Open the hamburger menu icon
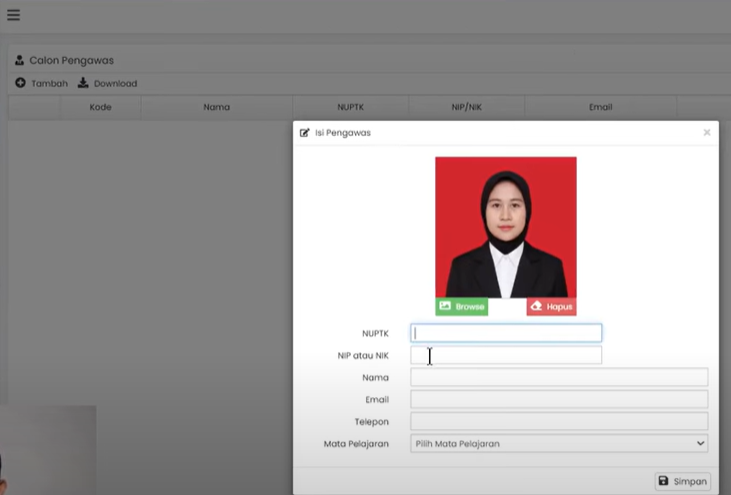 click(14, 15)
